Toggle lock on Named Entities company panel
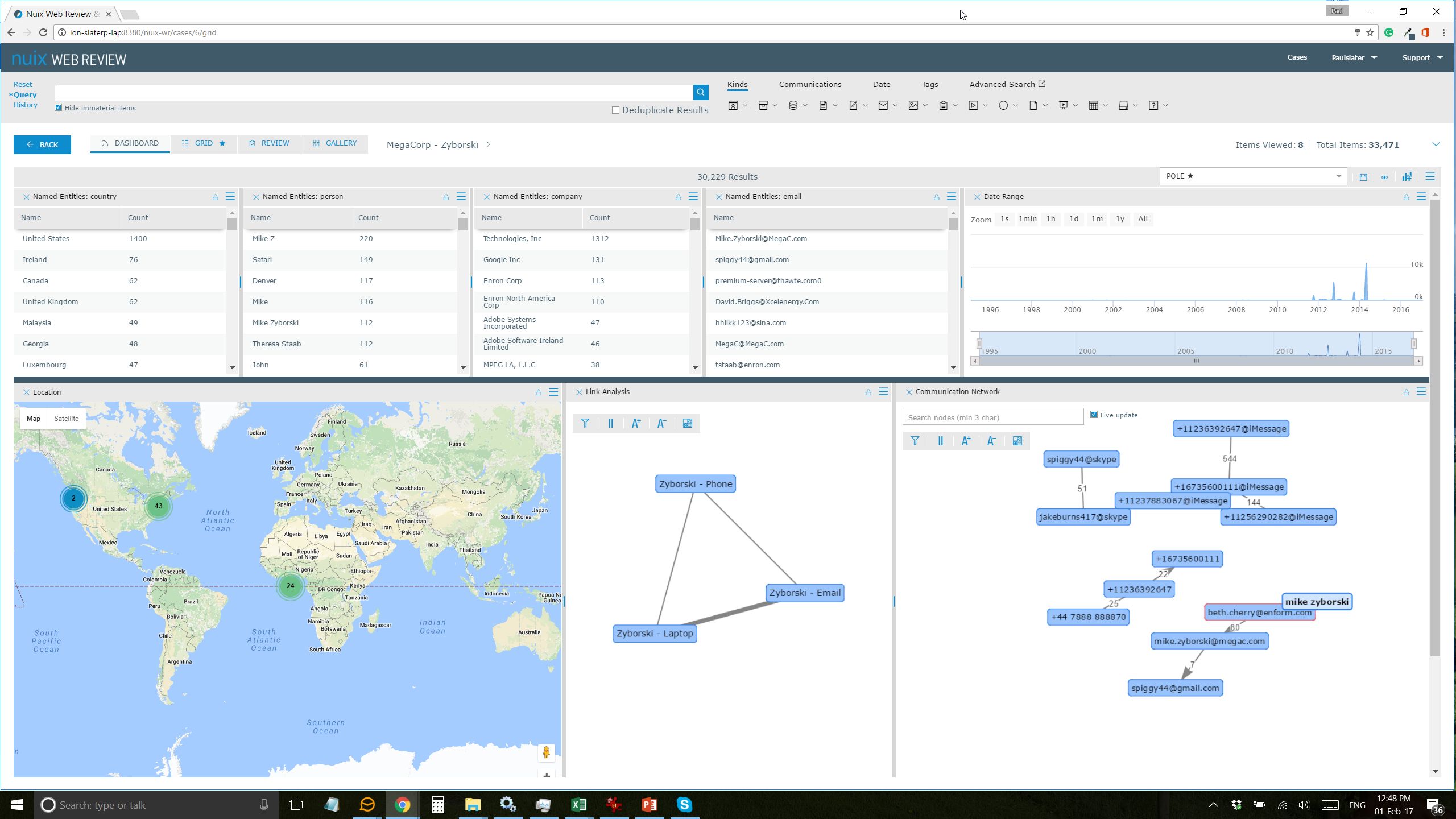 click(x=679, y=197)
